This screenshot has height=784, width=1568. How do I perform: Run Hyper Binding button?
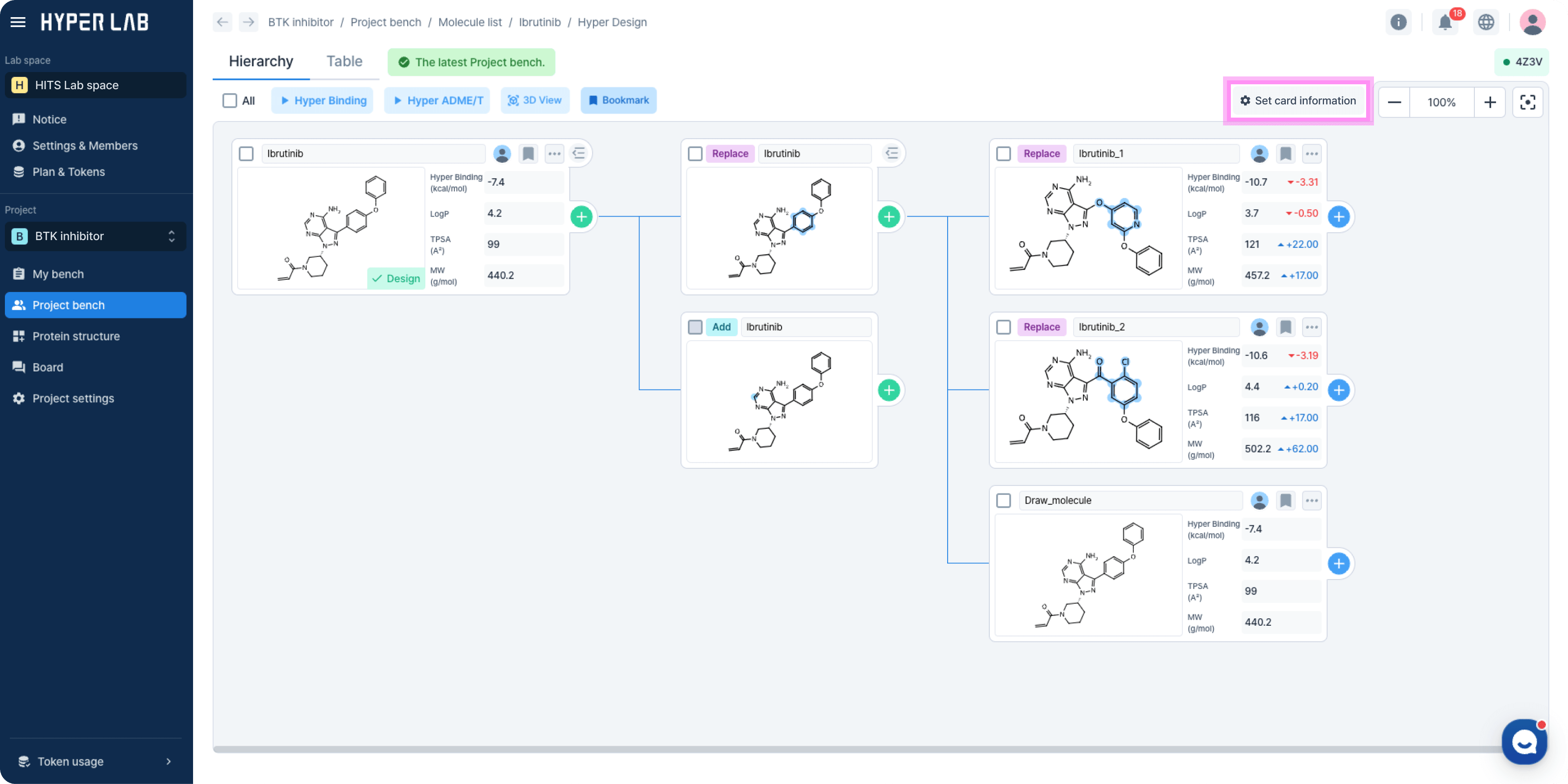(322, 100)
